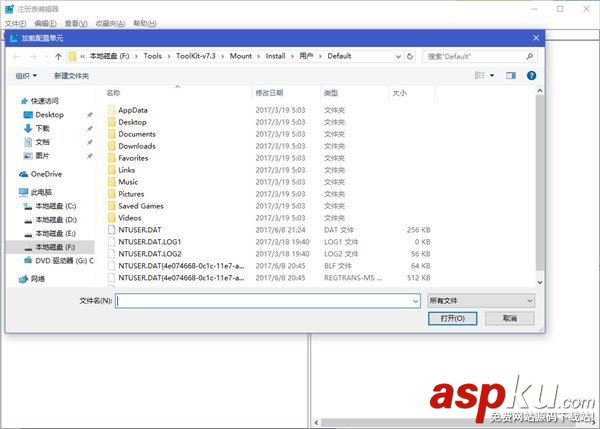Change view layout icon
Viewport: 600px width, 429px height.
click(479, 75)
